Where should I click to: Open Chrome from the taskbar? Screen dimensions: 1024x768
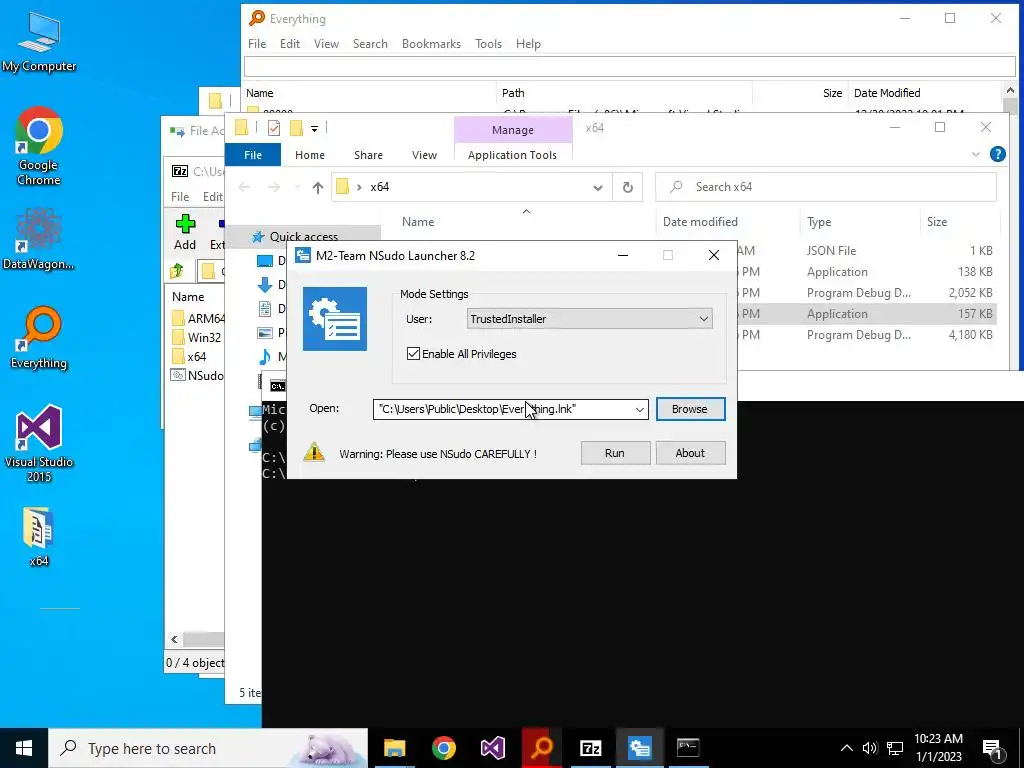(x=443, y=748)
